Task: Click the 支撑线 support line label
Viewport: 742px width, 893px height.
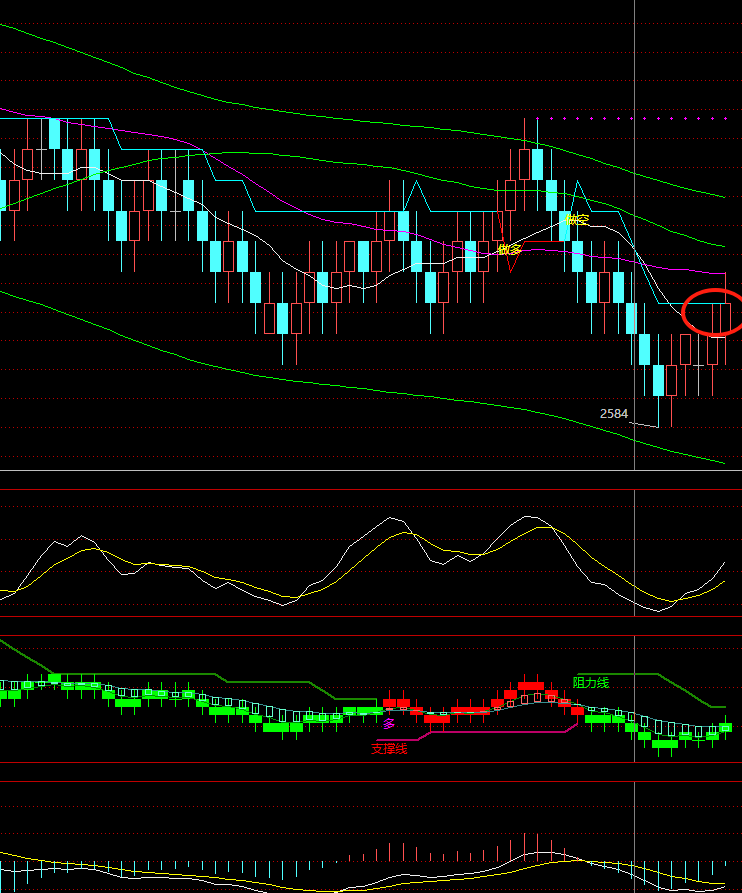Action: coord(390,749)
